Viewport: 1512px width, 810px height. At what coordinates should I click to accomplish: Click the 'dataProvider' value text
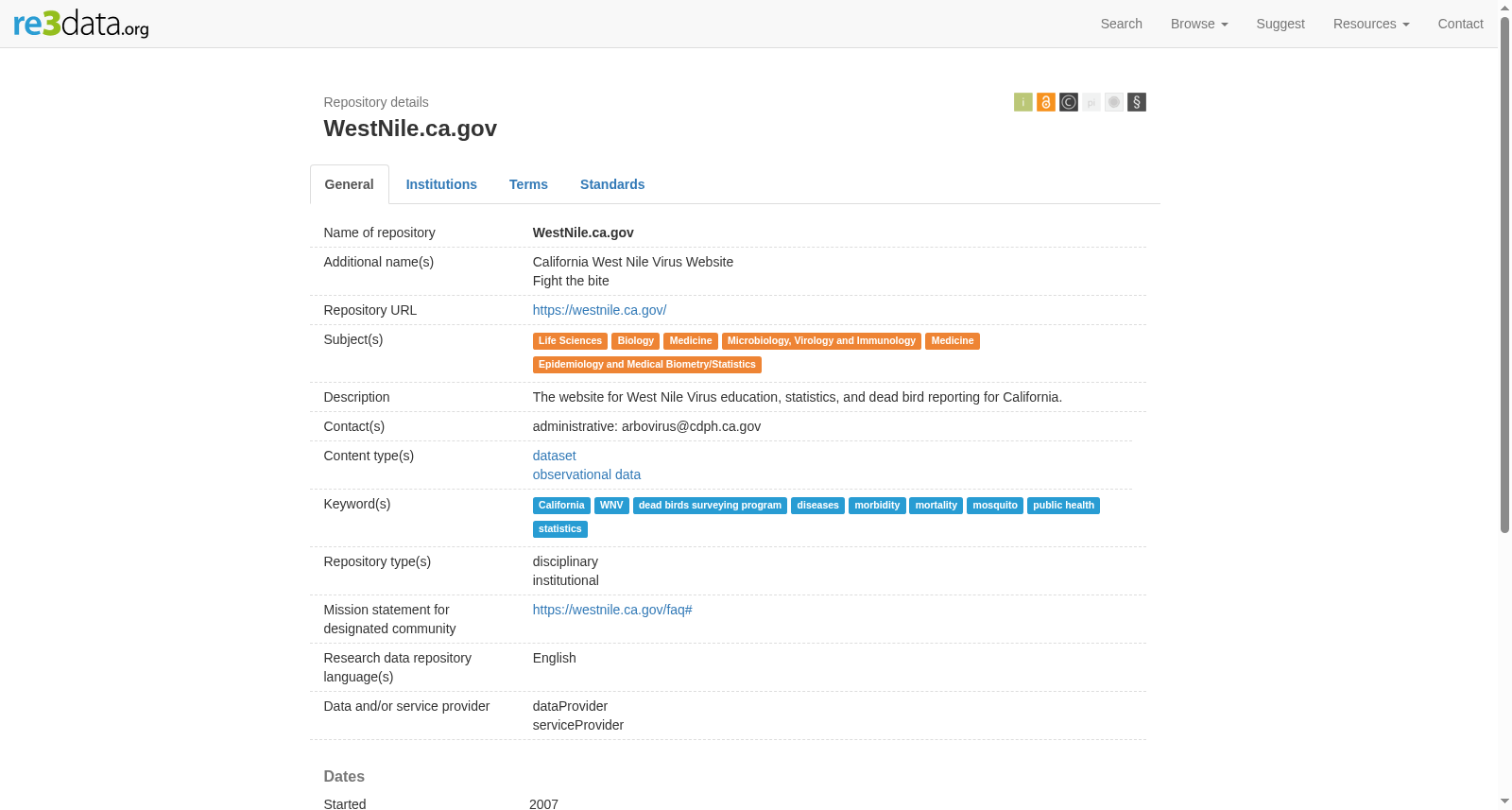point(570,706)
